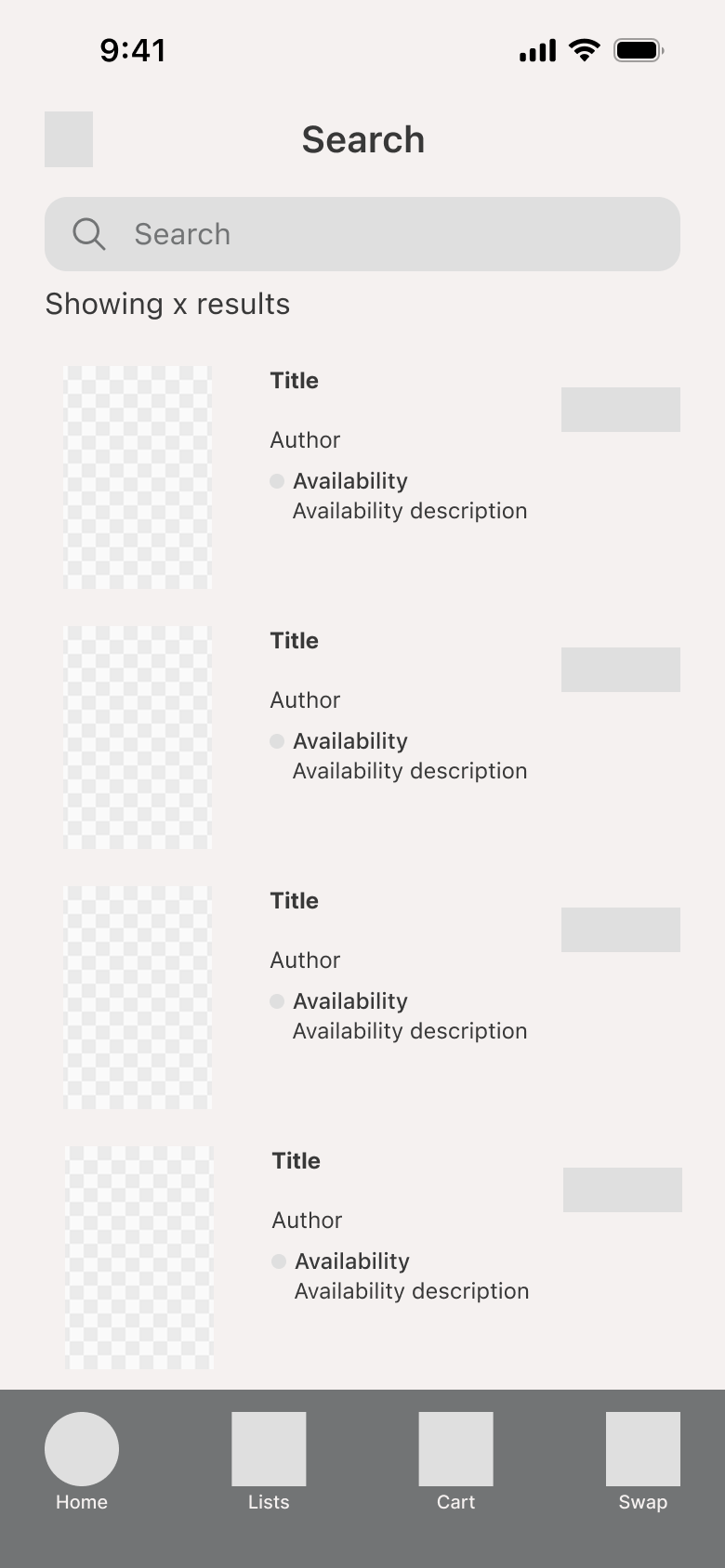Screen dimensions: 725x1568
Task: Click the availability dot on second result
Action: pos(277,741)
